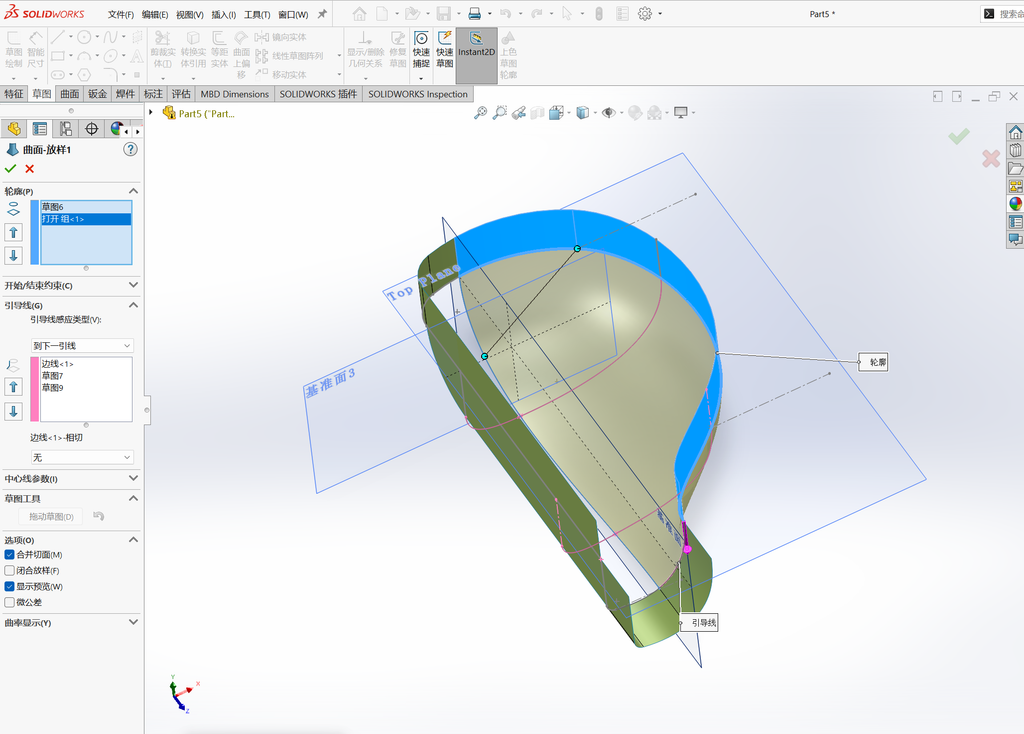The height and width of the screenshot is (734, 1024).
Task: Expand the 中心线参数(I) section
Action: tap(133, 478)
